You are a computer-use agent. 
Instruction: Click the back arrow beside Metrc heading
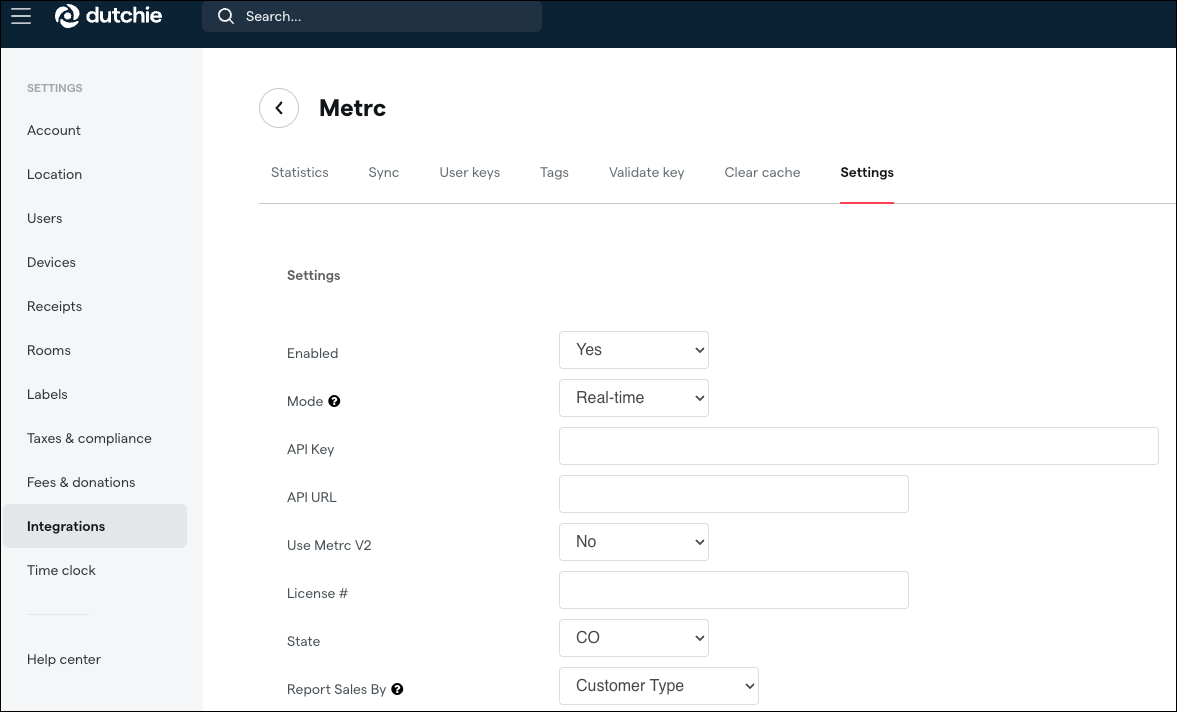click(x=279, y=108)
